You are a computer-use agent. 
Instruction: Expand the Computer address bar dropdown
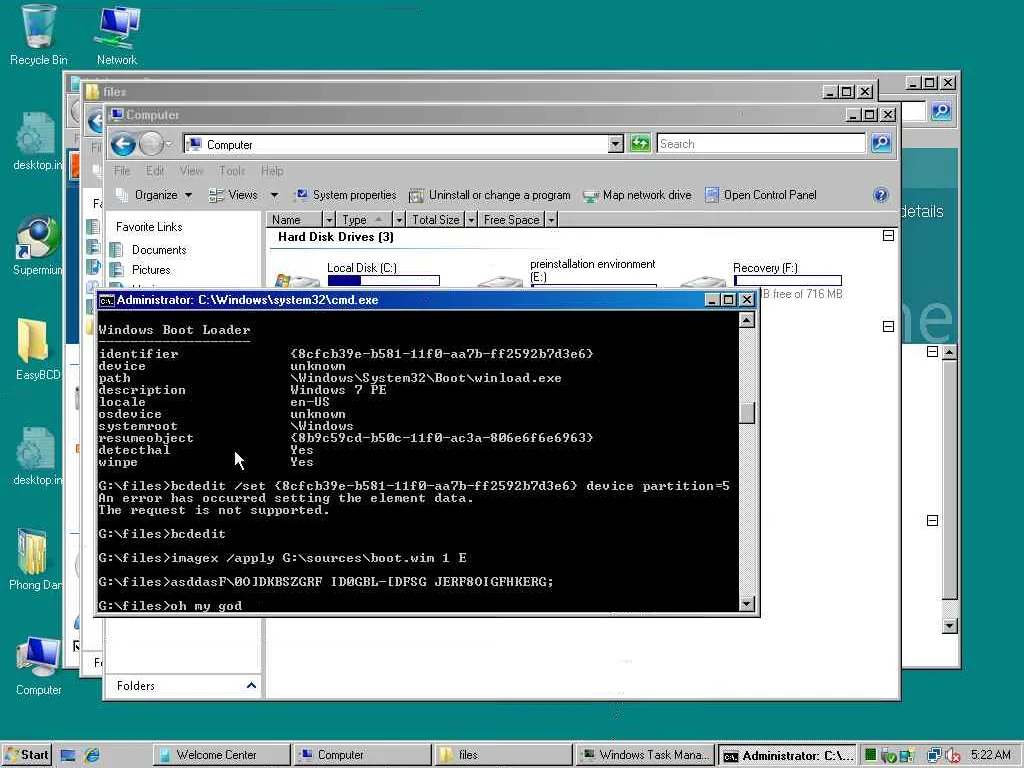pos(615,144)
